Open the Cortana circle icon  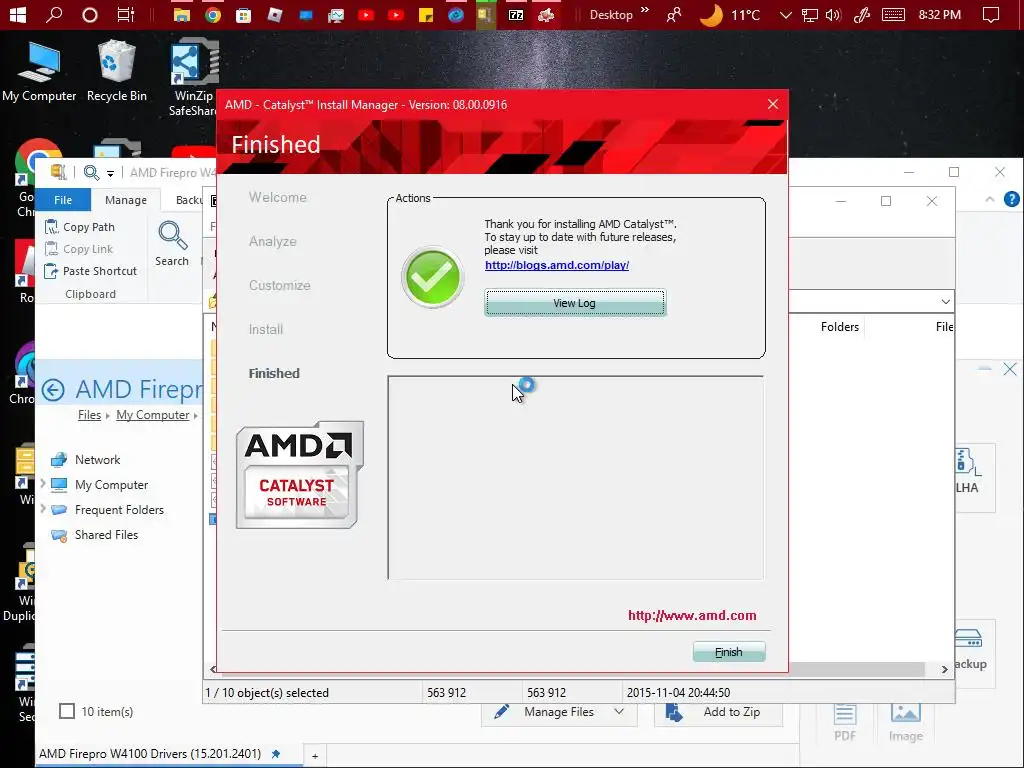click(x=89, y=14)
